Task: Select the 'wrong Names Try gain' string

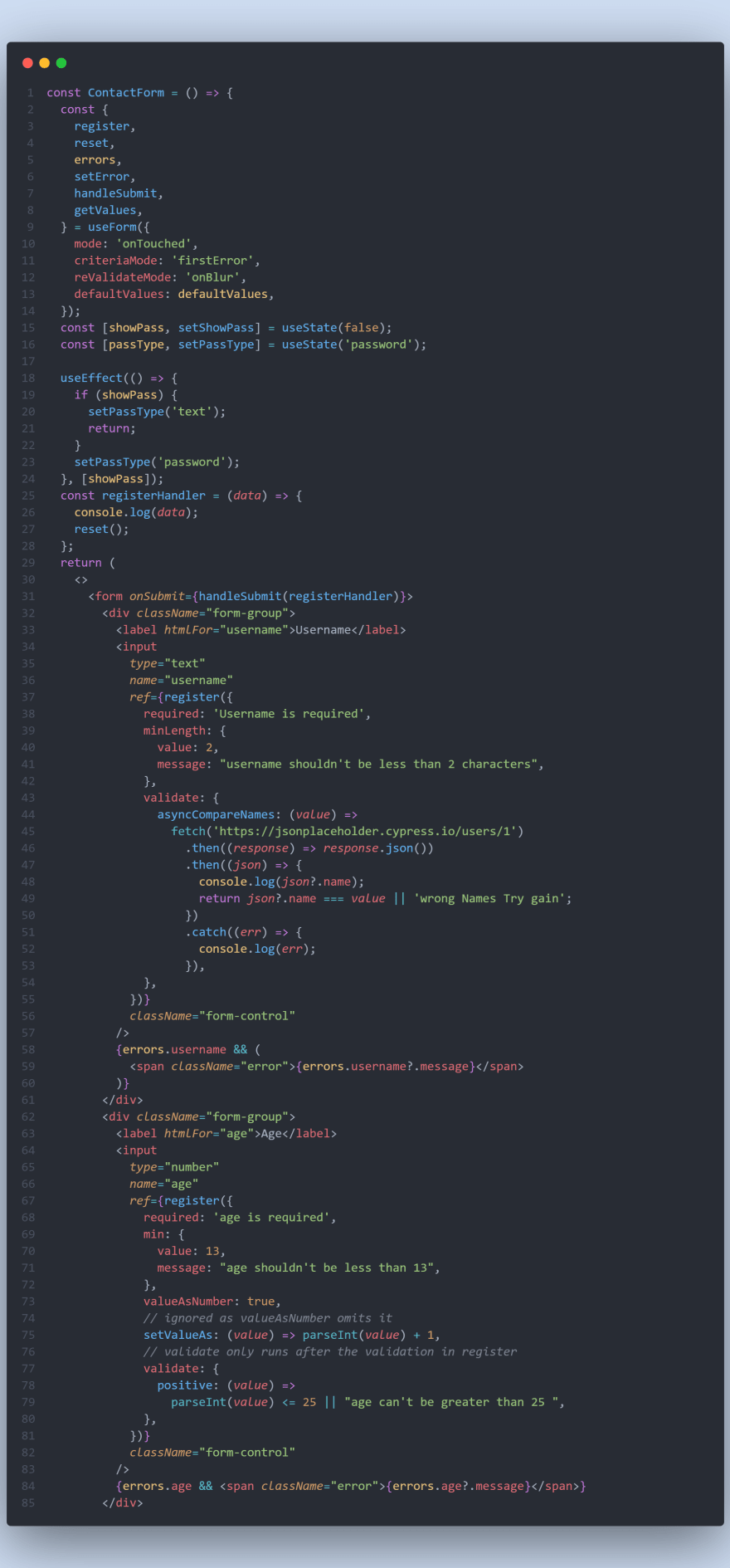Action: pos(489,899)
